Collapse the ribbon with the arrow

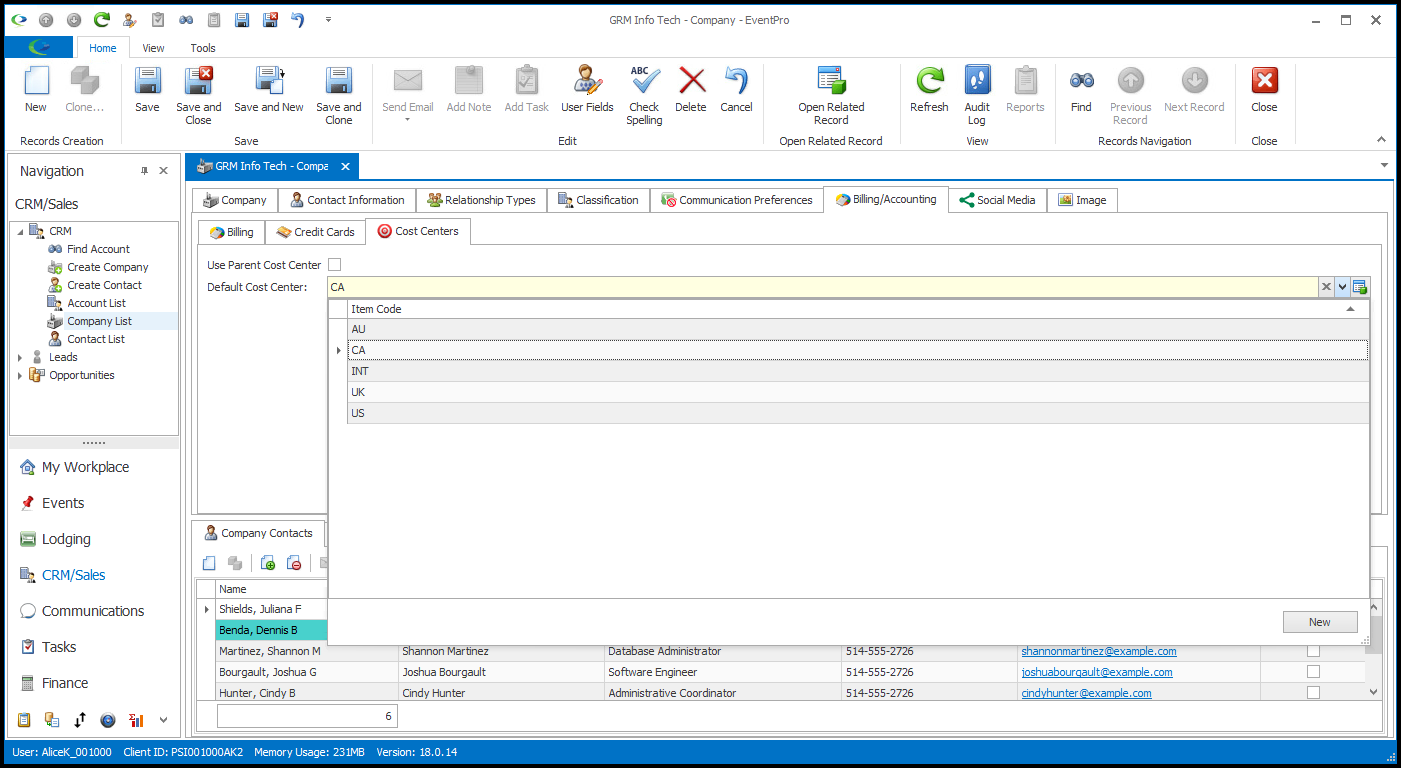[x=1382, y=140]
